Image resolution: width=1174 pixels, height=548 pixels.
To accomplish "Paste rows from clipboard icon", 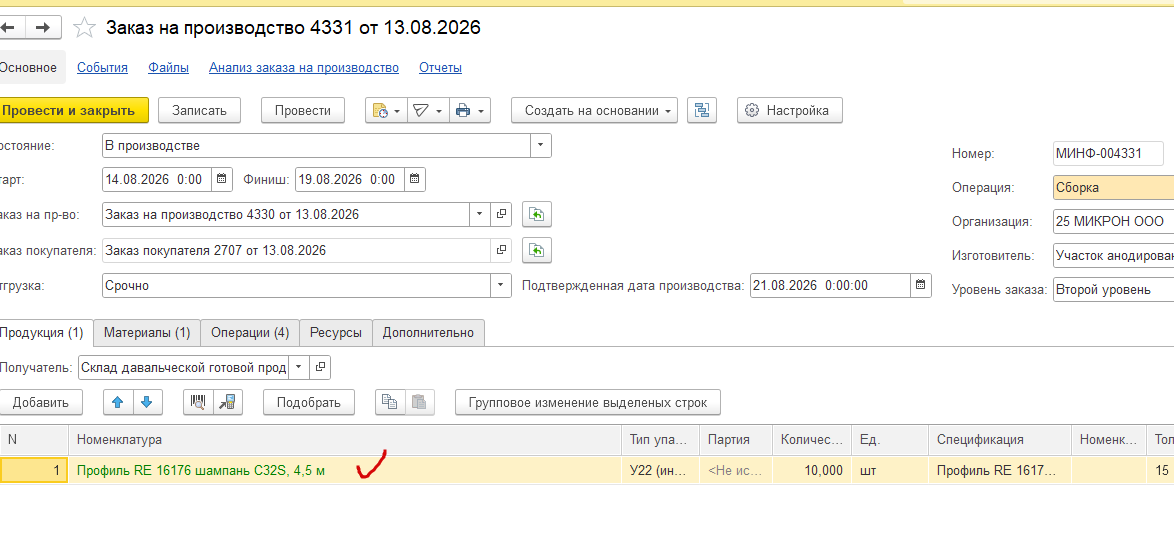I will pyautogui.click(x=420, y=402).
